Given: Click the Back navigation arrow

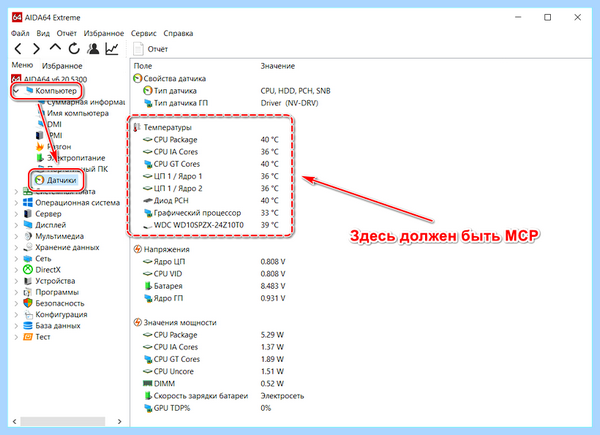Looking at the screenshot, I should coord(18,49).
